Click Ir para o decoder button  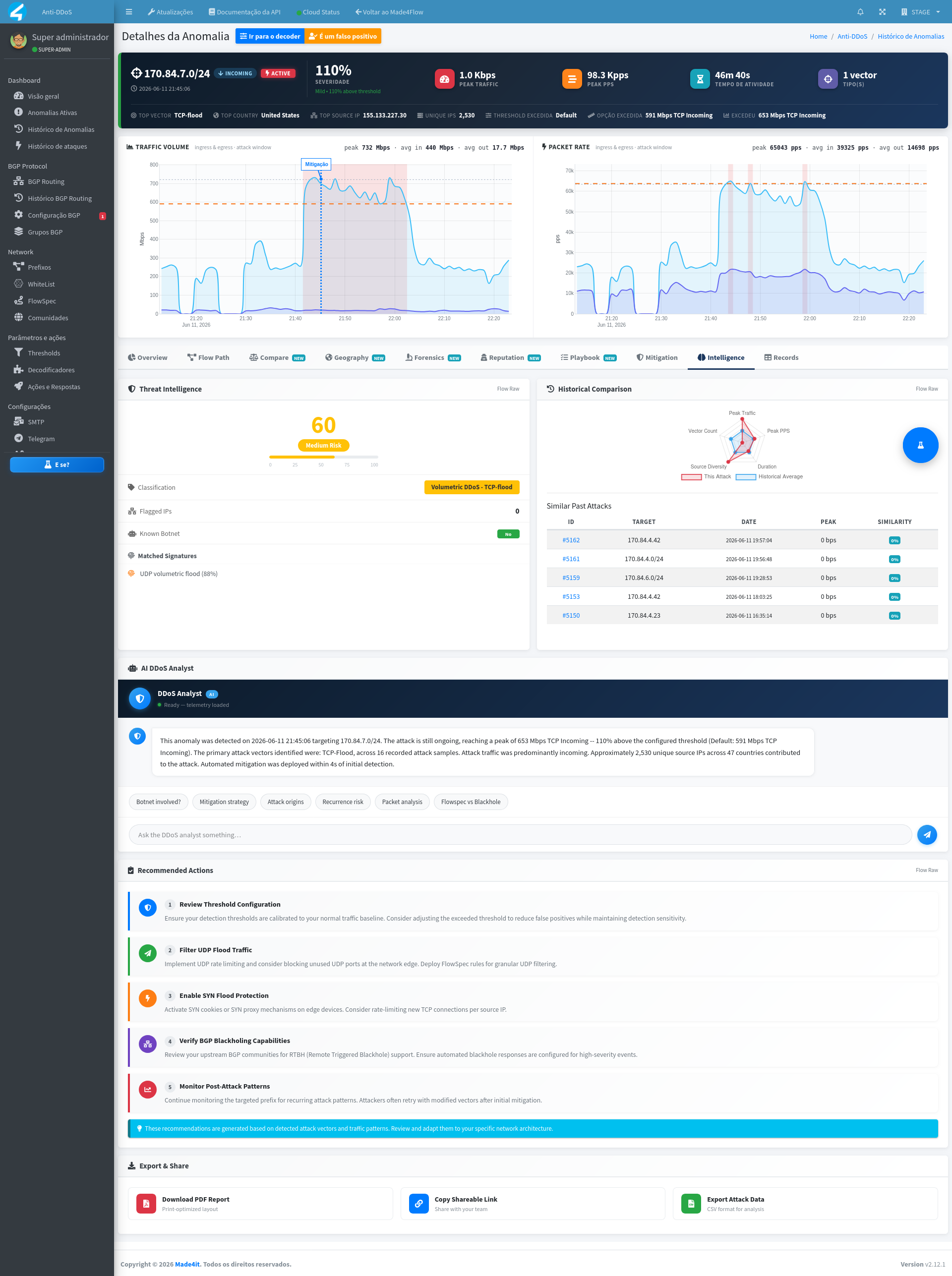(270, 36)
